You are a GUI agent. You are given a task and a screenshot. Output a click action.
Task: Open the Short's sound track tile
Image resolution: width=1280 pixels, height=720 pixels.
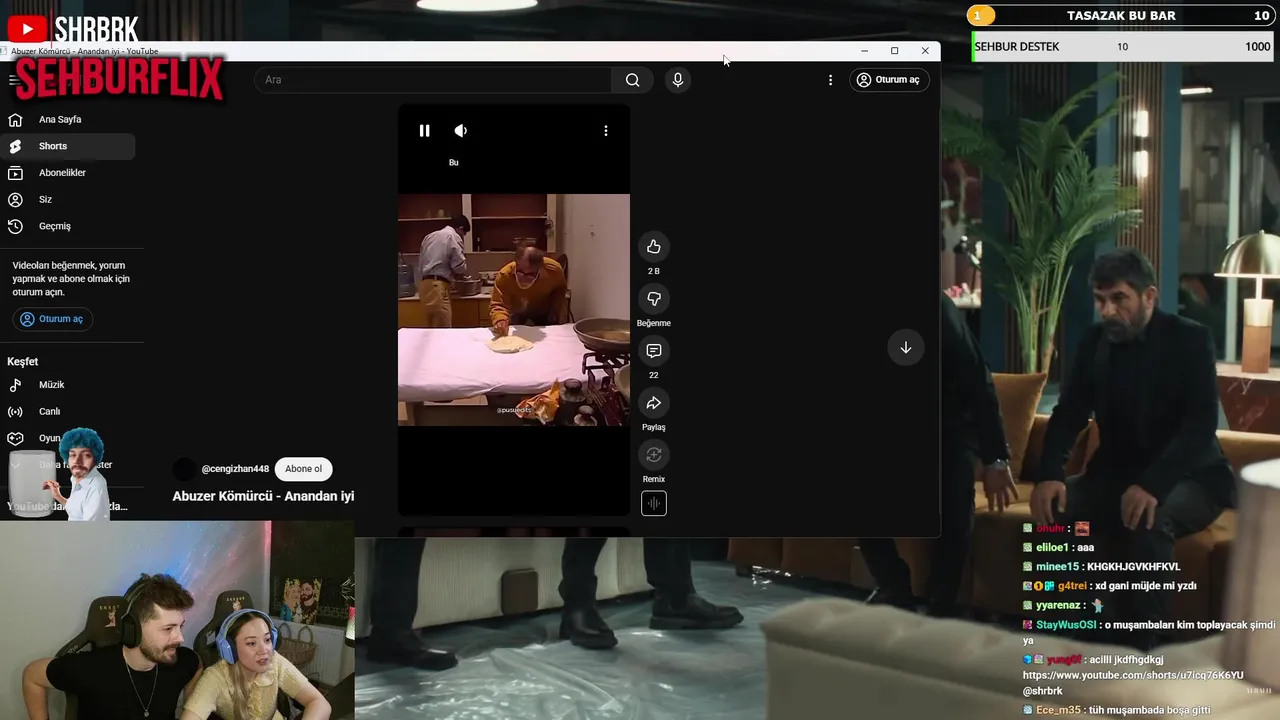pos(654,504)
